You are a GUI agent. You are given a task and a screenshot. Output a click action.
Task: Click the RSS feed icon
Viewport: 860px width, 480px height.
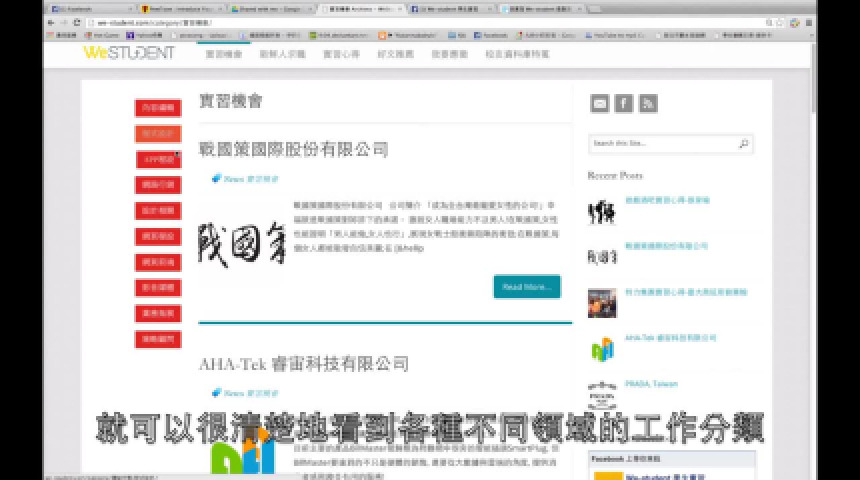click(648, 103)
